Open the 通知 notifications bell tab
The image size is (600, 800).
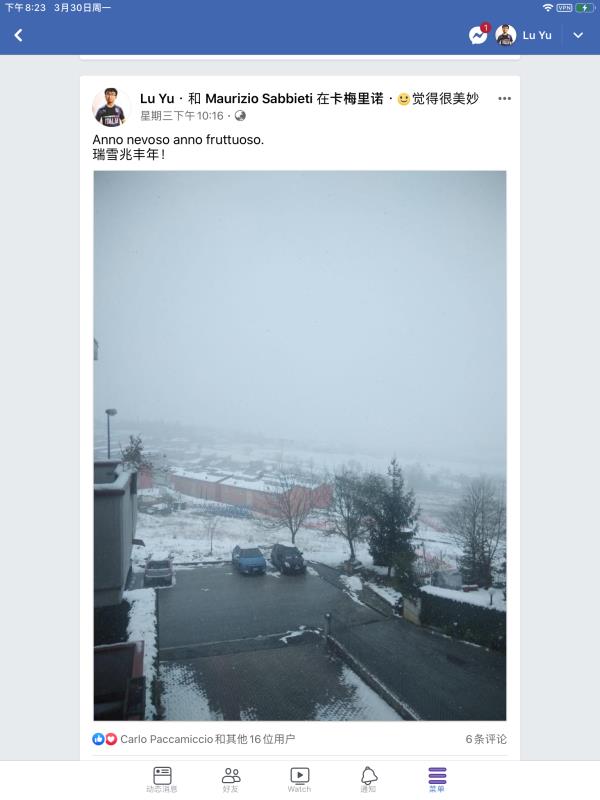pos(368,780)
